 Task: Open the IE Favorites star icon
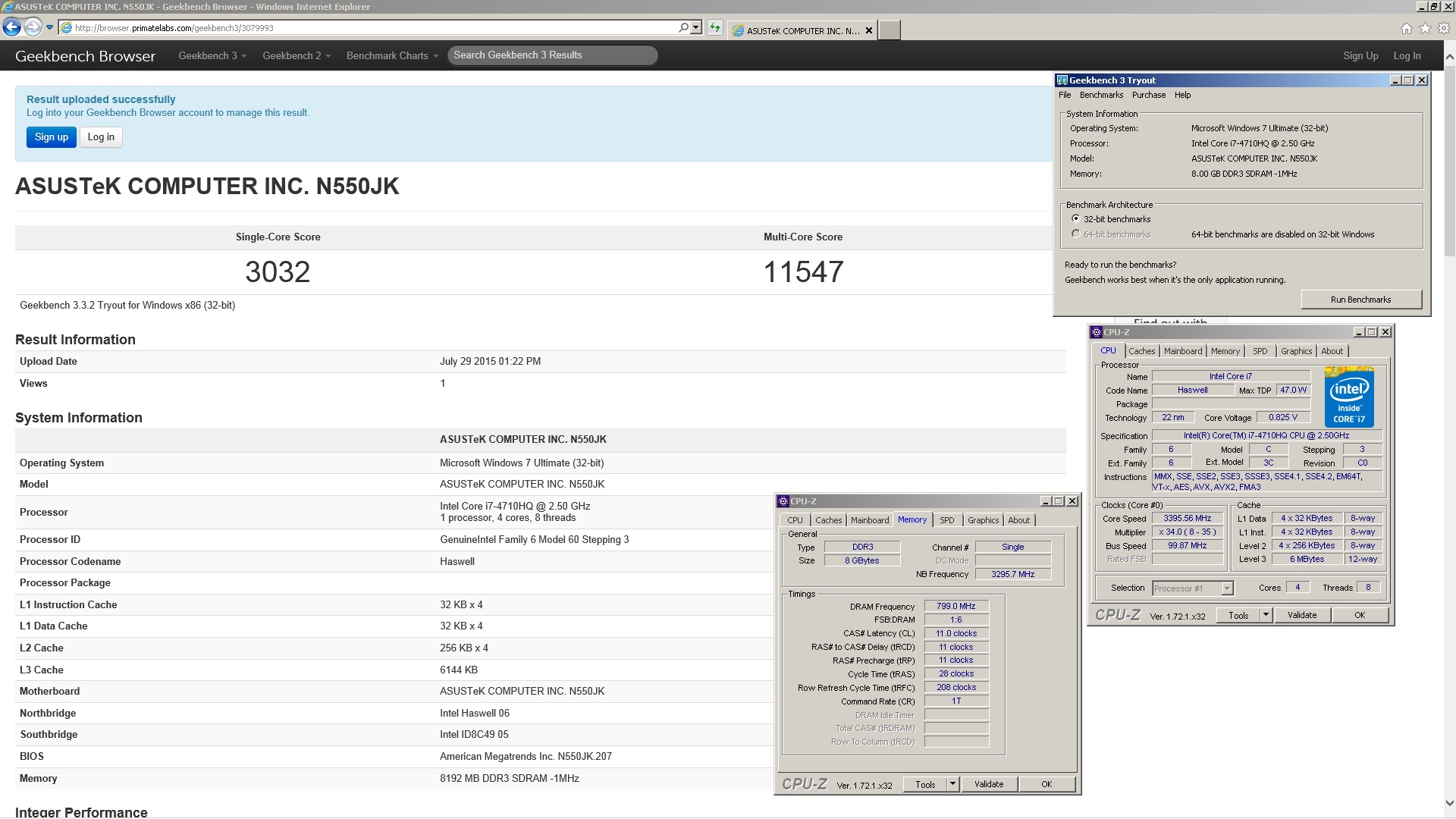1426,28
